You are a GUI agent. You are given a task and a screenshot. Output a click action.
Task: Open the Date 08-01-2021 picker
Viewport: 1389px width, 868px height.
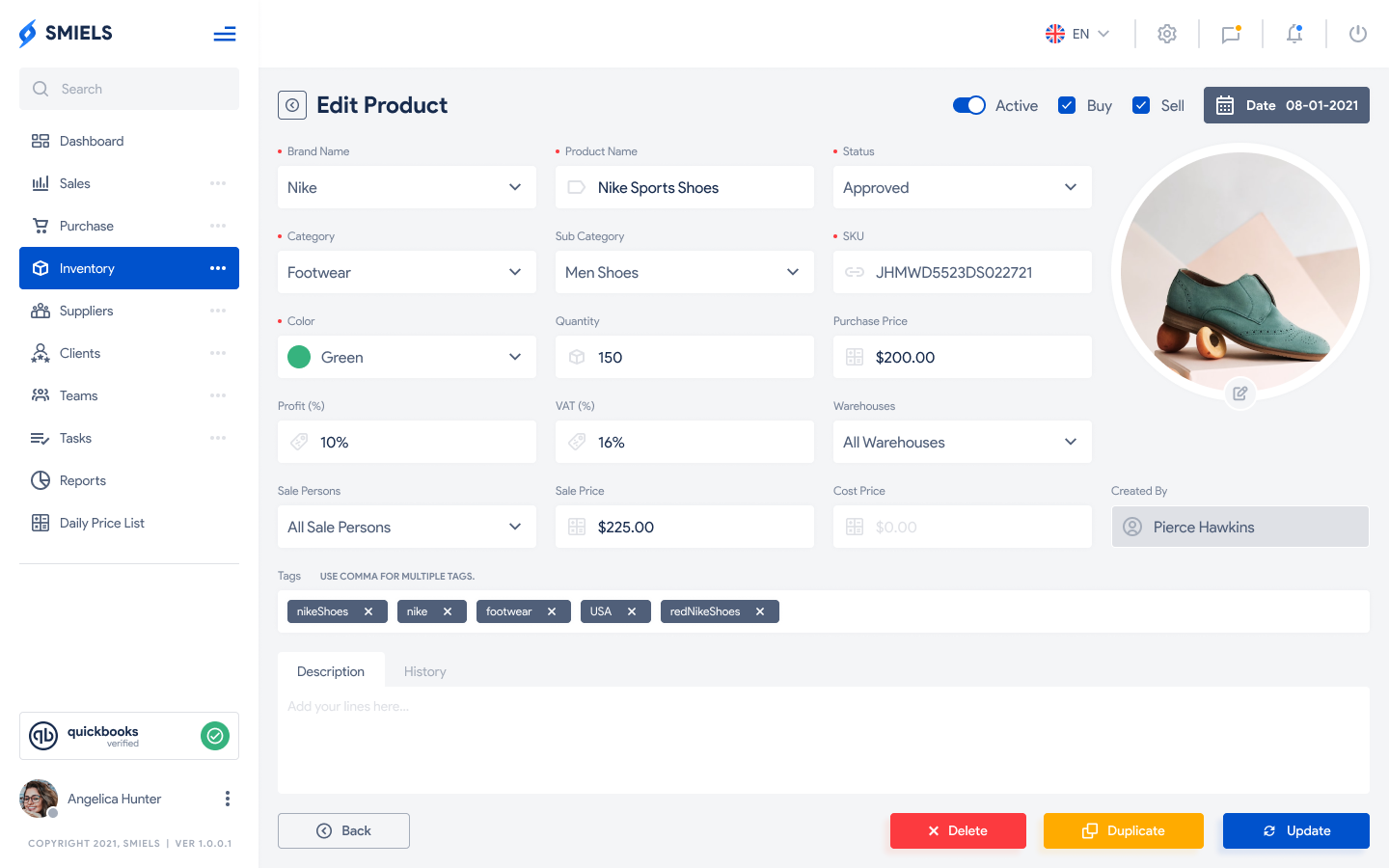(x=1287, y=105)
